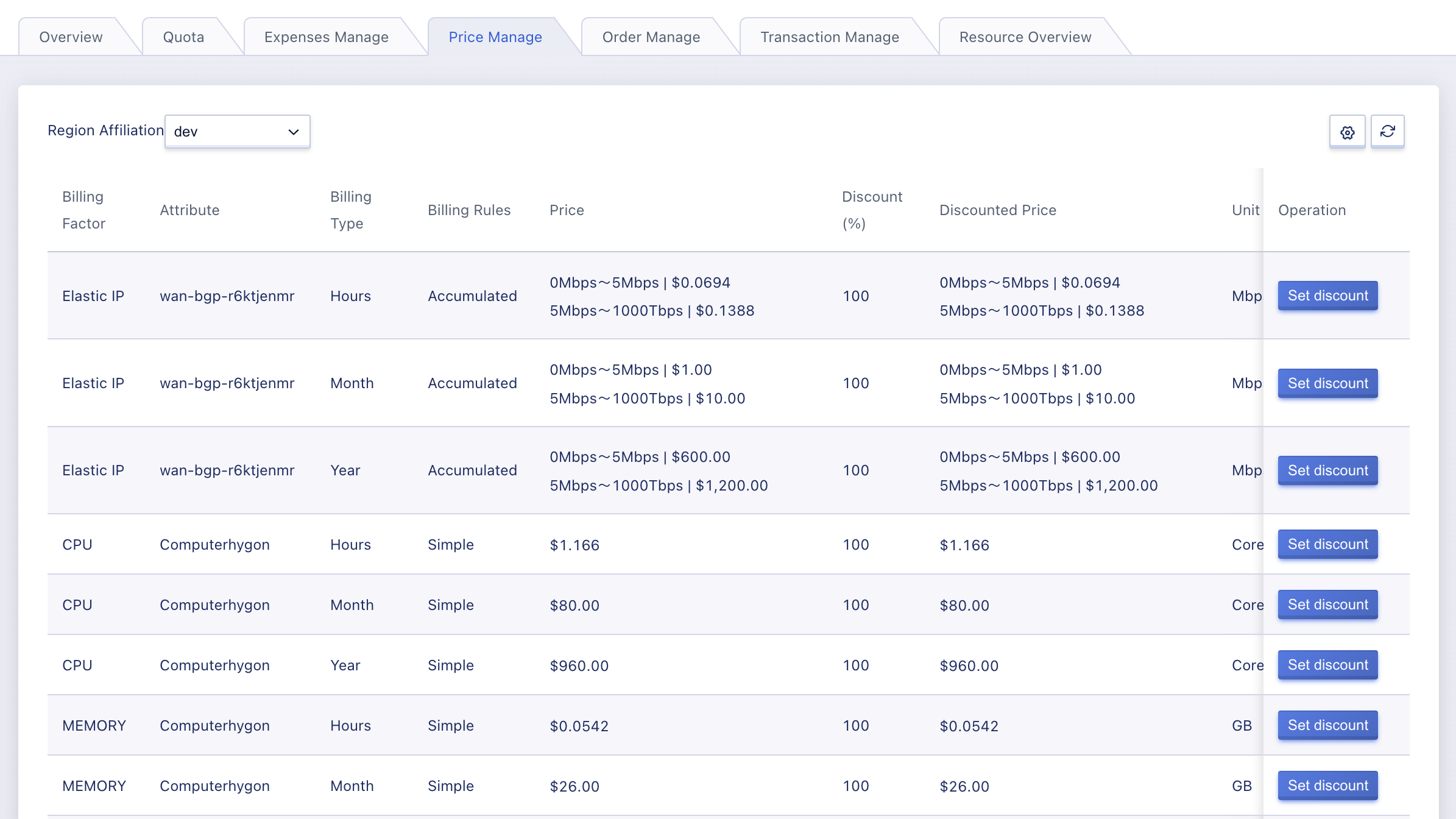Set discount for CPU Hours row
This screenshot has height=819, width=1456.
coord(1327,544)
